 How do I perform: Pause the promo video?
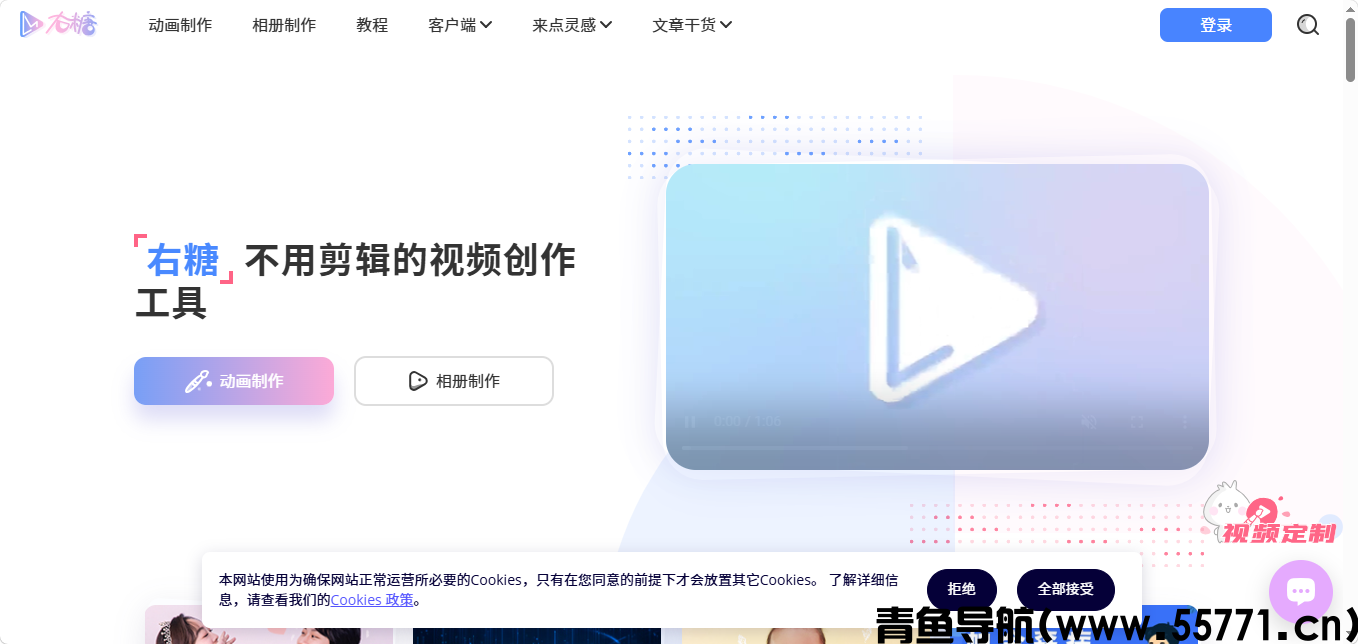click(689, 422)
